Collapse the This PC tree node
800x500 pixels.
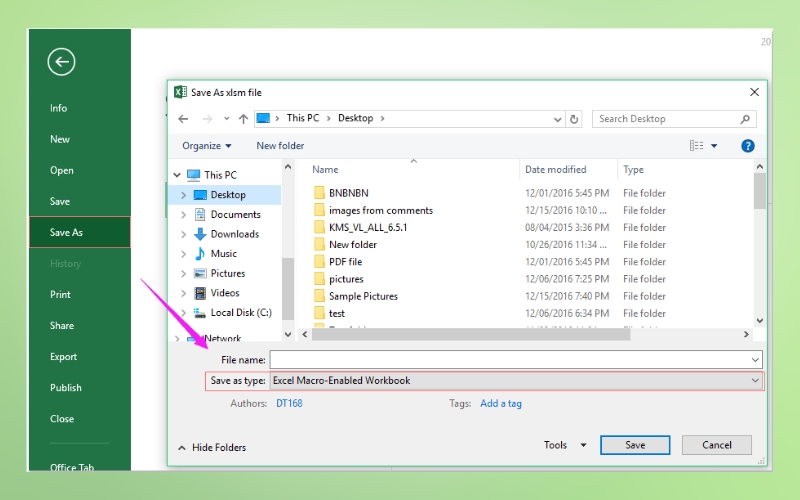pyautogui.click(x=177, y=175)
